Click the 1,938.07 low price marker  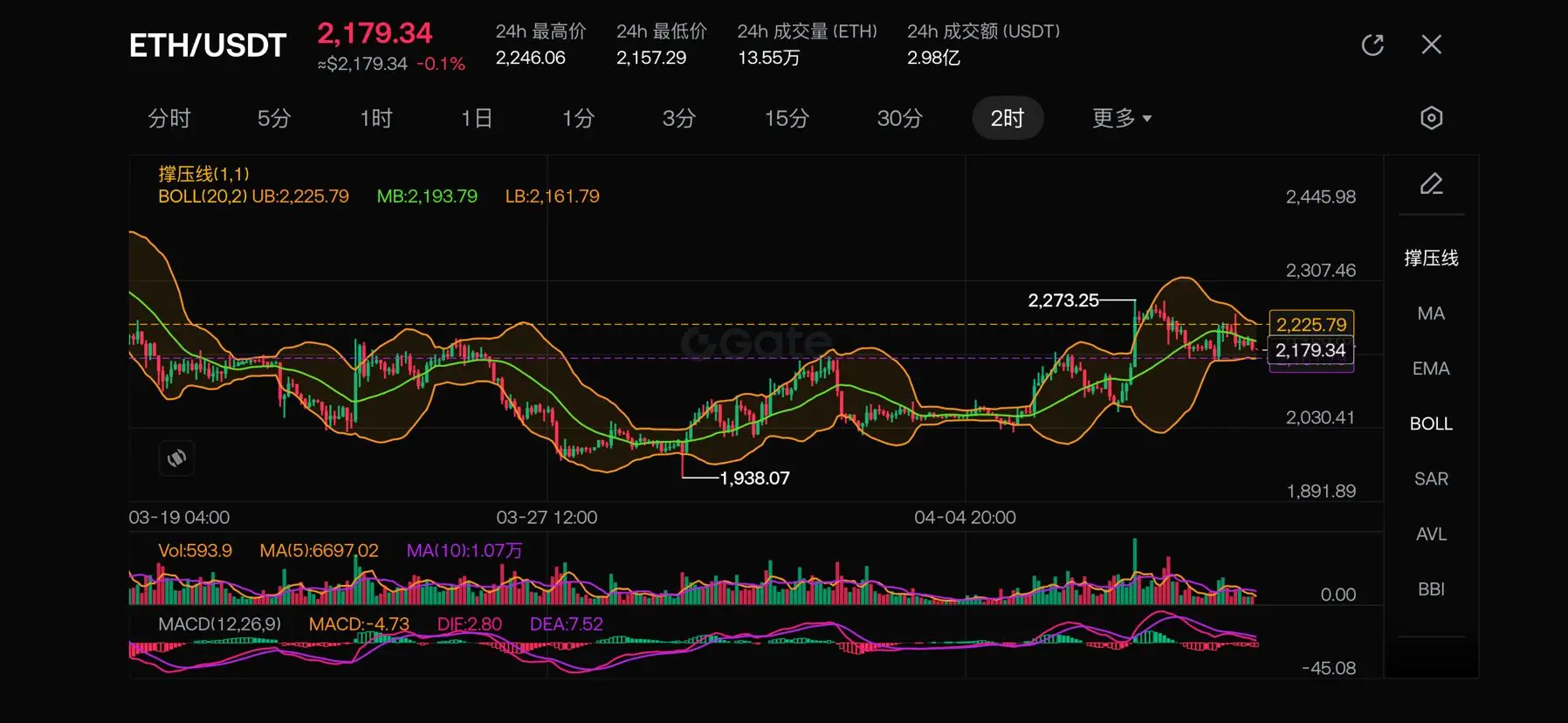click(x=754, y=479)
